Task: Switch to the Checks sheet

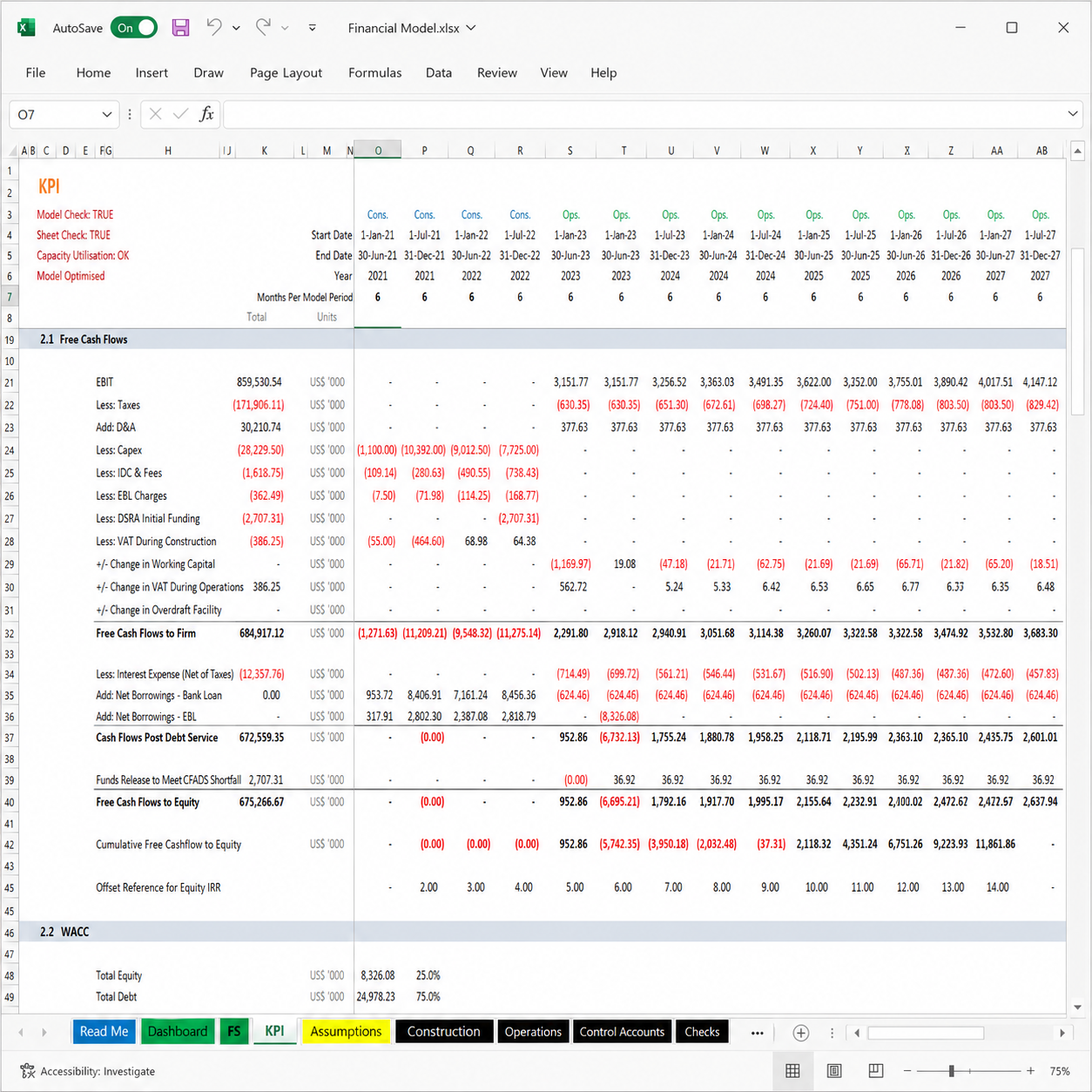Action: [x=702, y=1031]
